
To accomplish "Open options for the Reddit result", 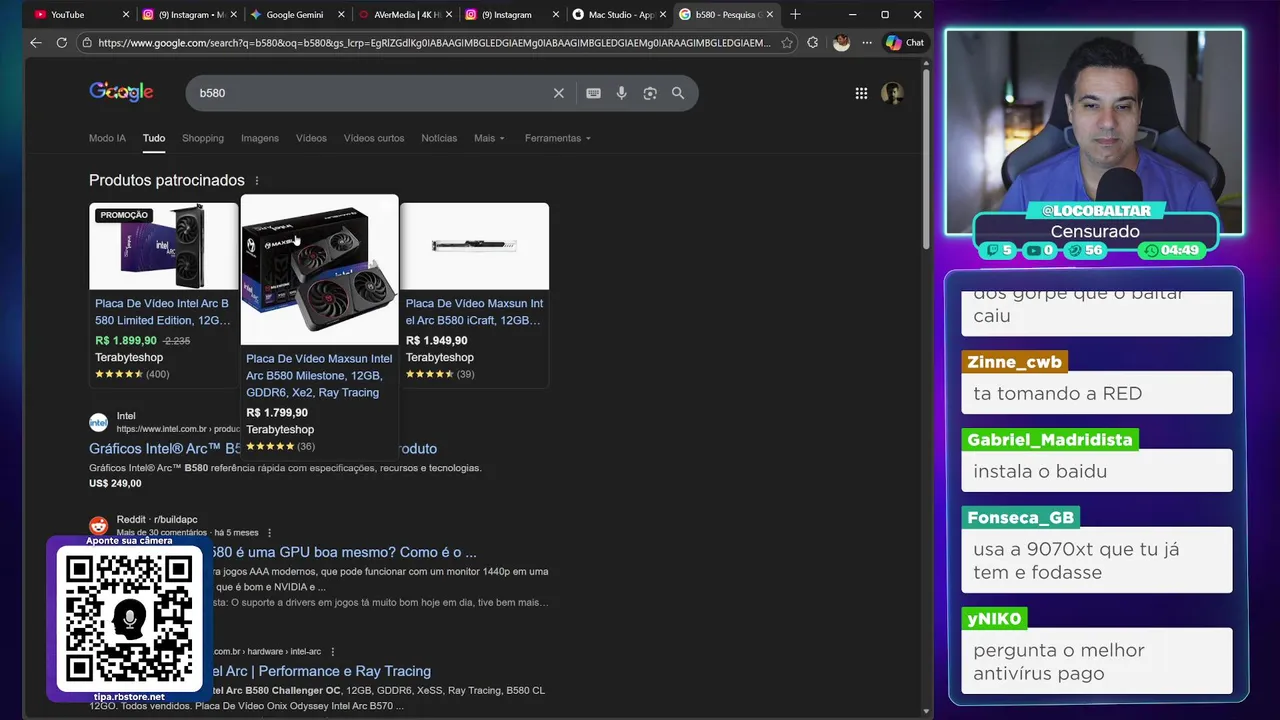I will 269,533.
